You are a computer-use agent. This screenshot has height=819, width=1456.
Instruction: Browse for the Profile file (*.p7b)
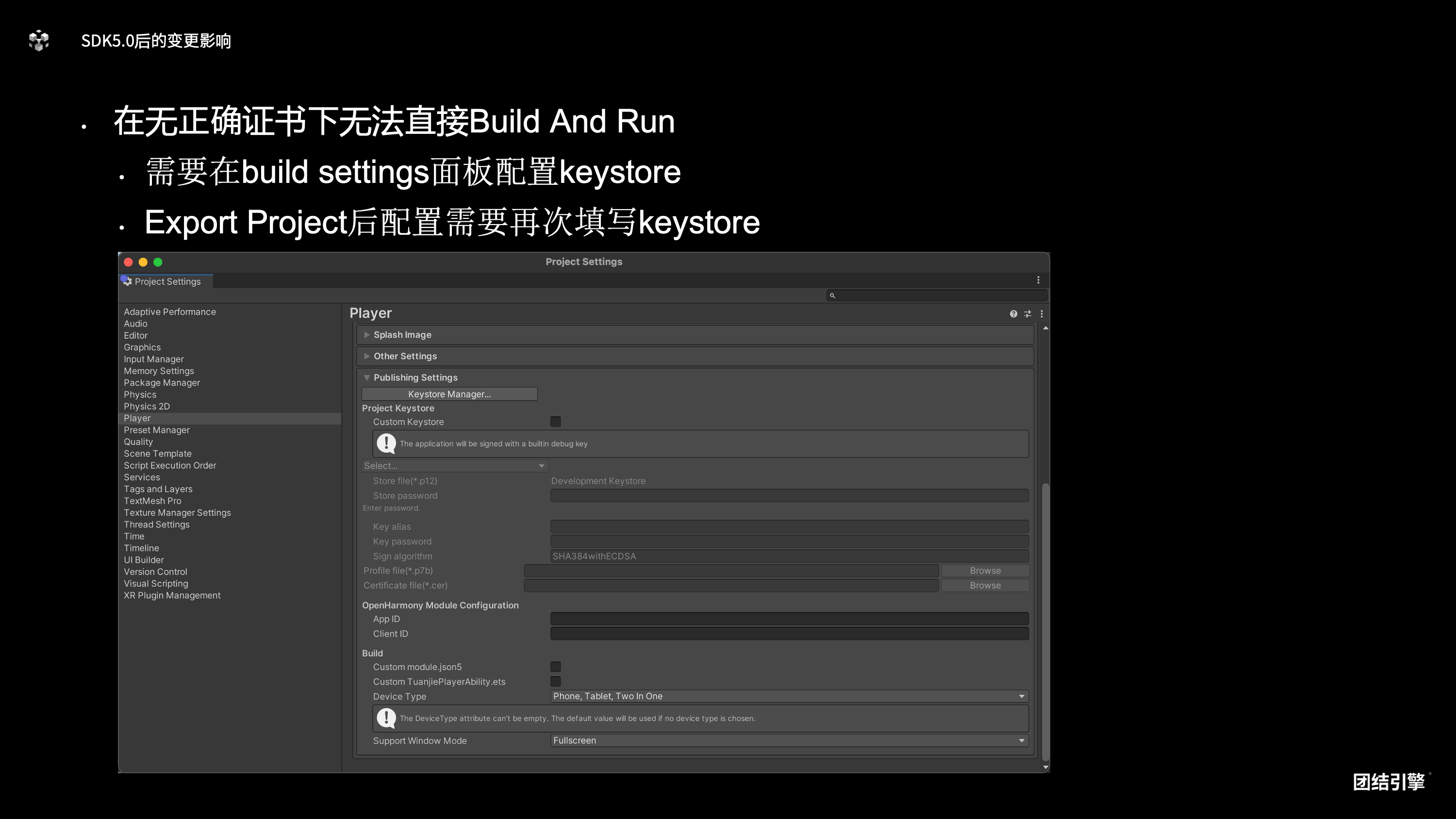[x=985, y=571]
